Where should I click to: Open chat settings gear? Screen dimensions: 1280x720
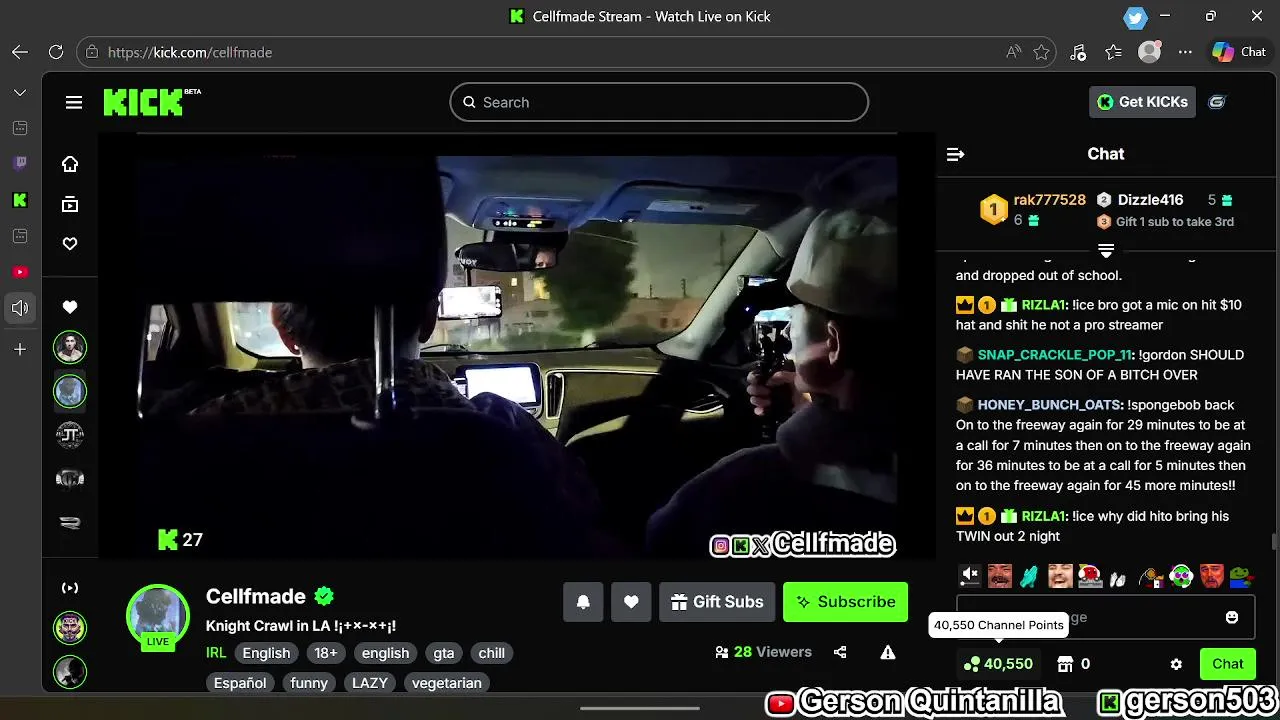[1176, 664]
